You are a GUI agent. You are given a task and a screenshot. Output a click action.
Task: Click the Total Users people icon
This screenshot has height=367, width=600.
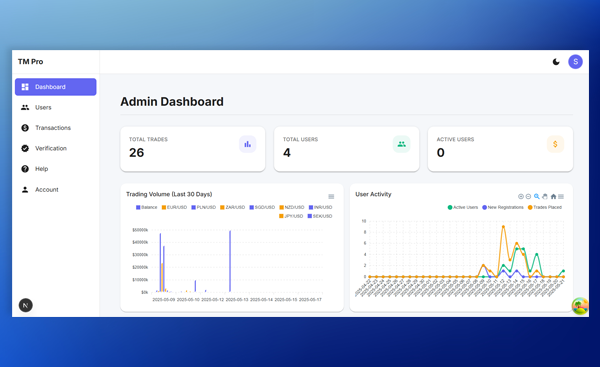pyautogui.click(x=401, y=144)
